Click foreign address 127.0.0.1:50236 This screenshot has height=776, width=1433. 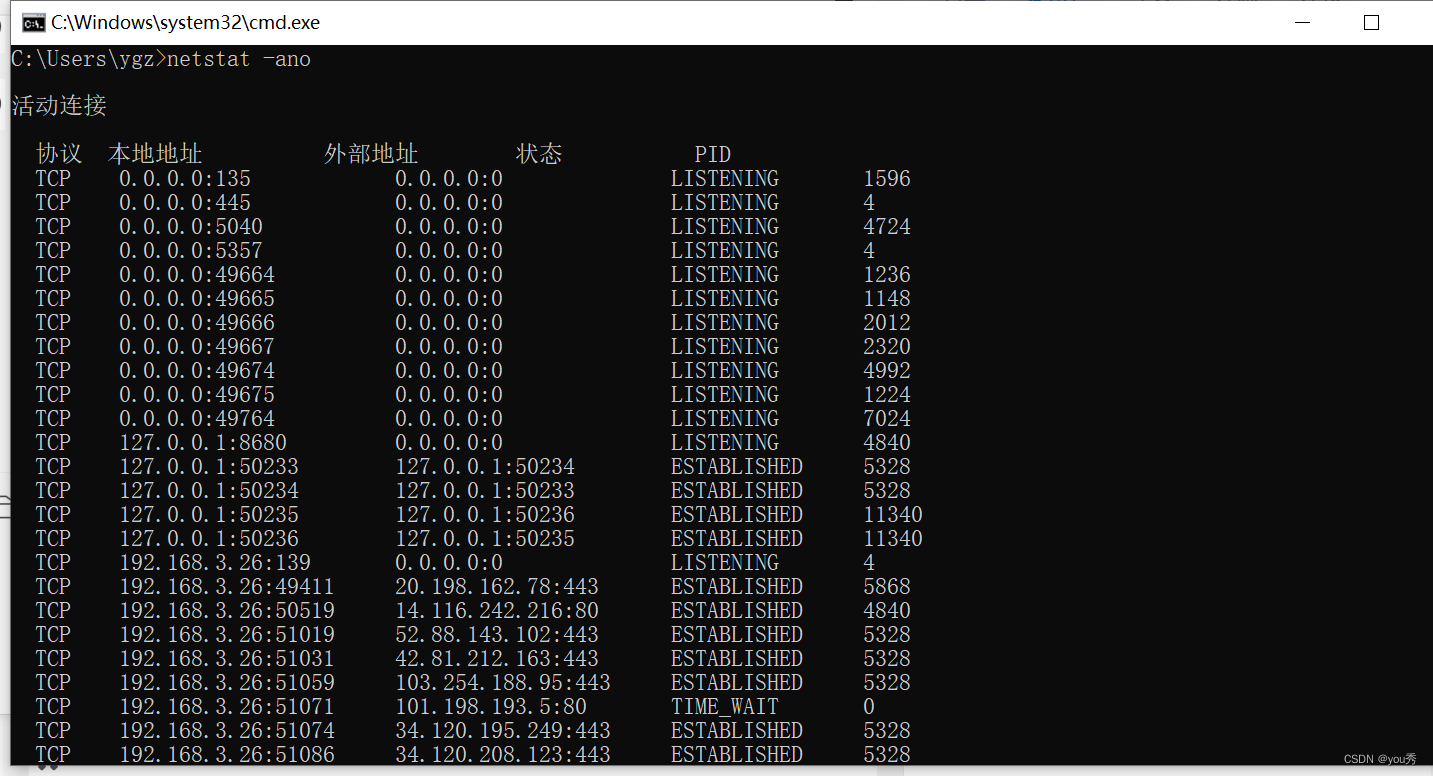485,515
